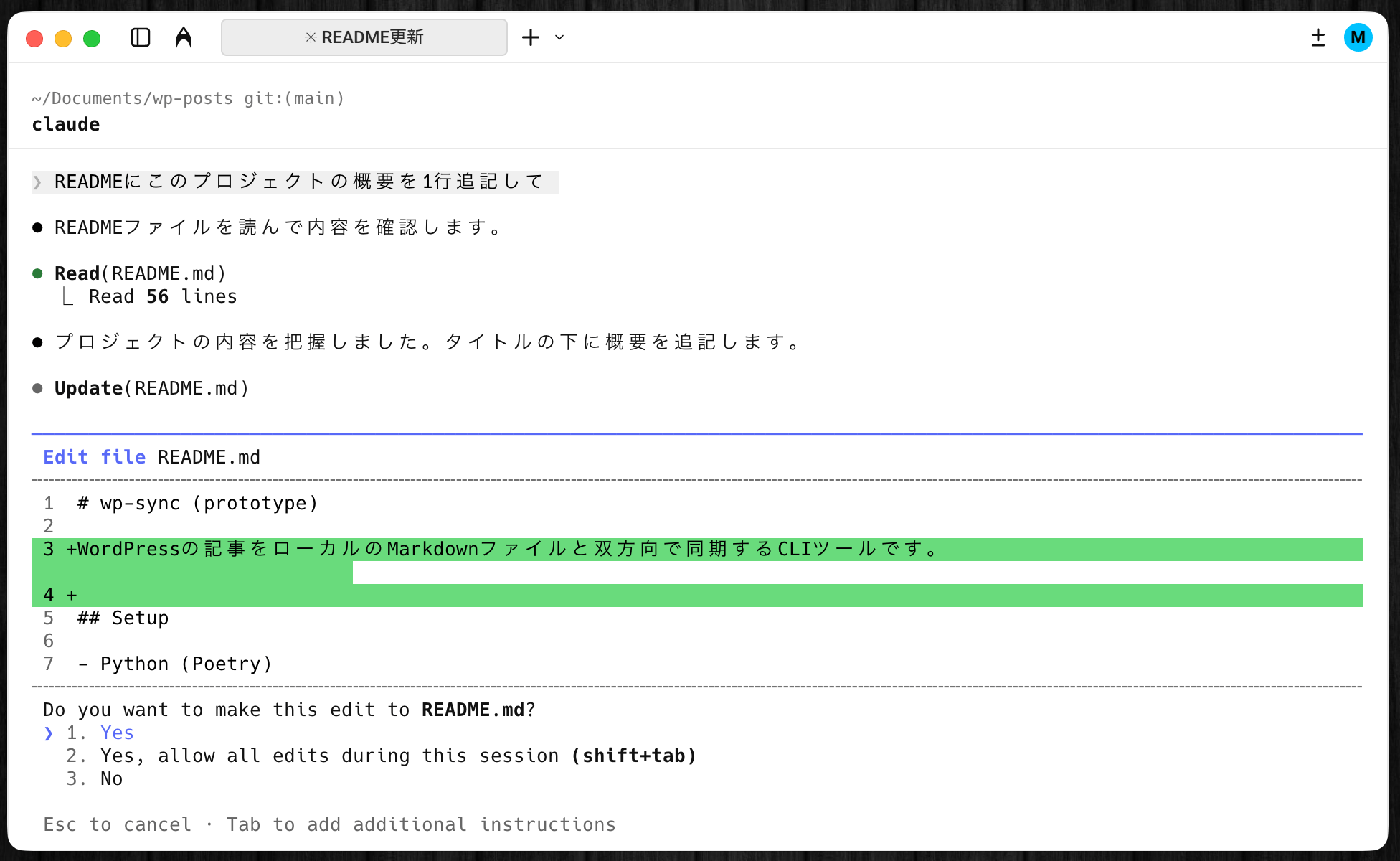This screenshot has height=861, width=1400.
Task: Click the Update(README.md) tool call
Action: pyautogui.click(x=152, y=388)
